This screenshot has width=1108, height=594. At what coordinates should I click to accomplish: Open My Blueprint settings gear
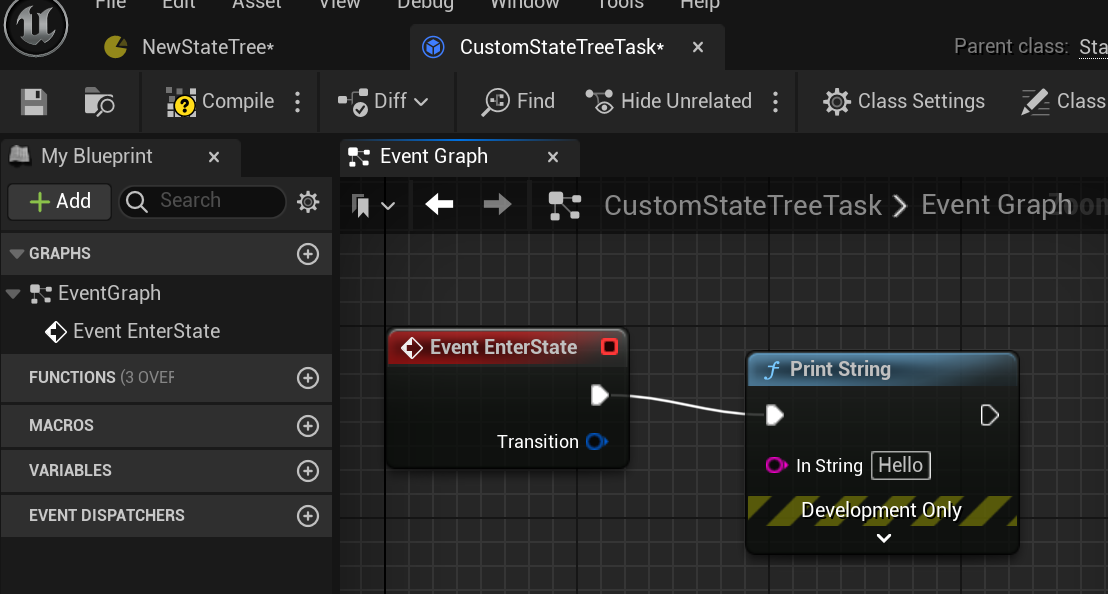coord(308,202)
